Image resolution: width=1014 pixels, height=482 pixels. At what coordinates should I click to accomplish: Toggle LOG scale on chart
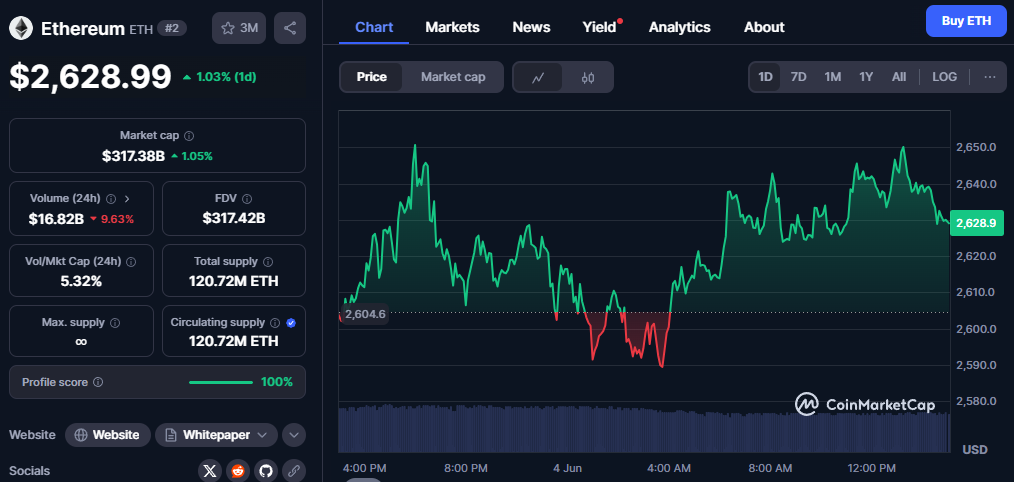[x=944, y=77]
